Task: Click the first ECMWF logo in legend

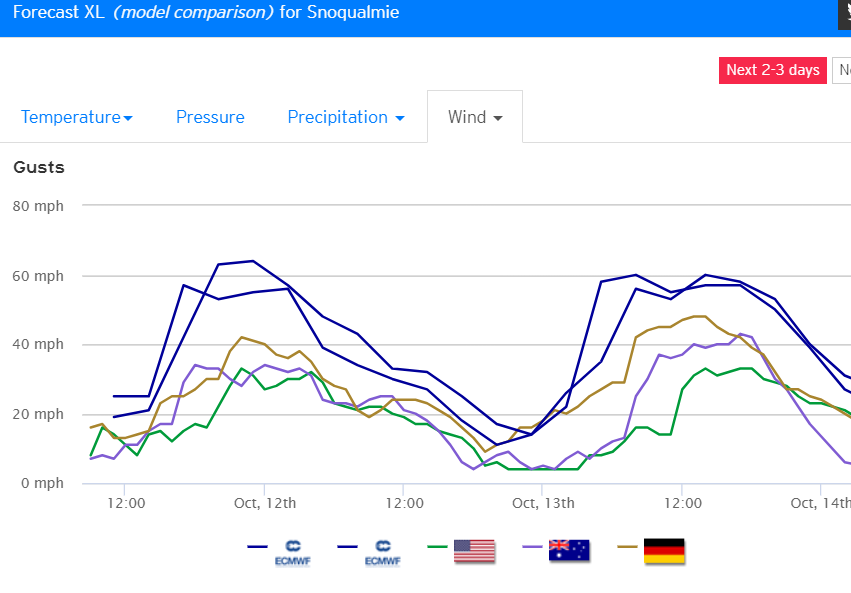Action: 293,552
